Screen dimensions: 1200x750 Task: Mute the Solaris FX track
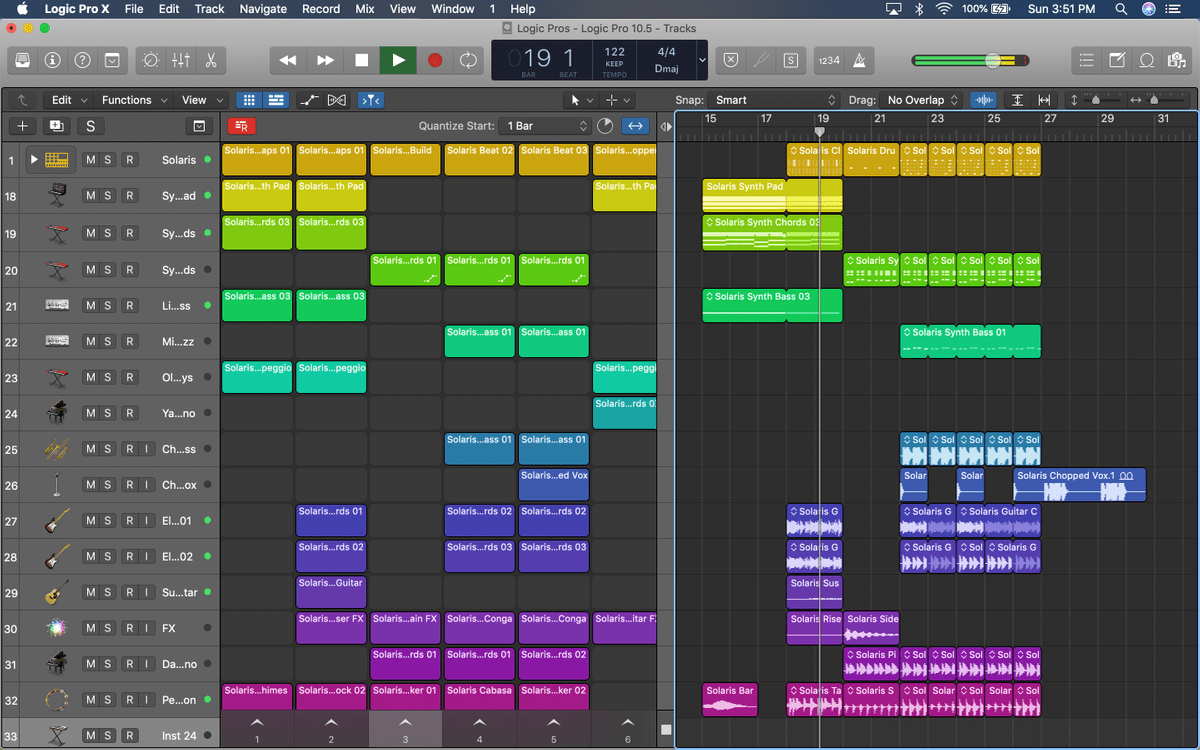(89, 630)
